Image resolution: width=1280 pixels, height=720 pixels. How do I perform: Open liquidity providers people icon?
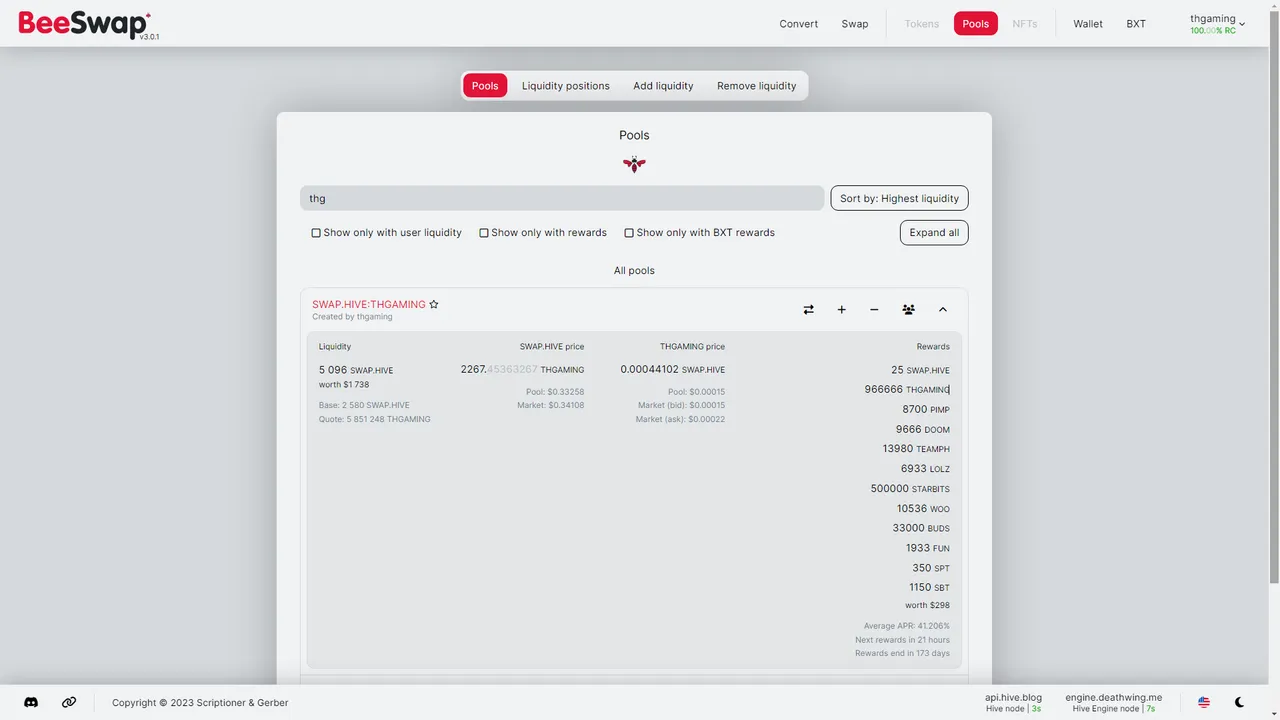[908, 310]
